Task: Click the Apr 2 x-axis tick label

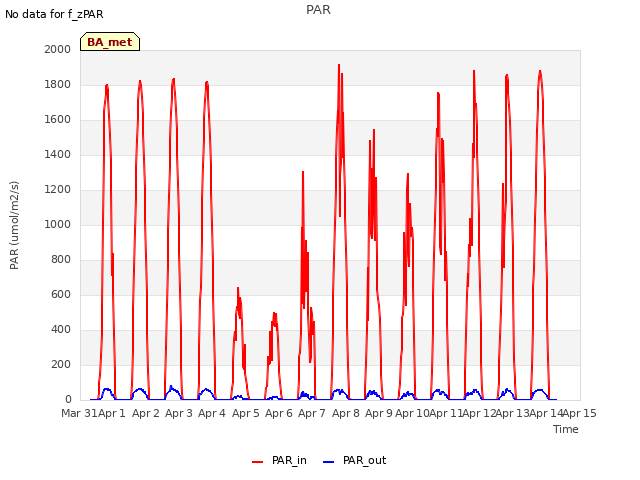Action: point(146,413)
